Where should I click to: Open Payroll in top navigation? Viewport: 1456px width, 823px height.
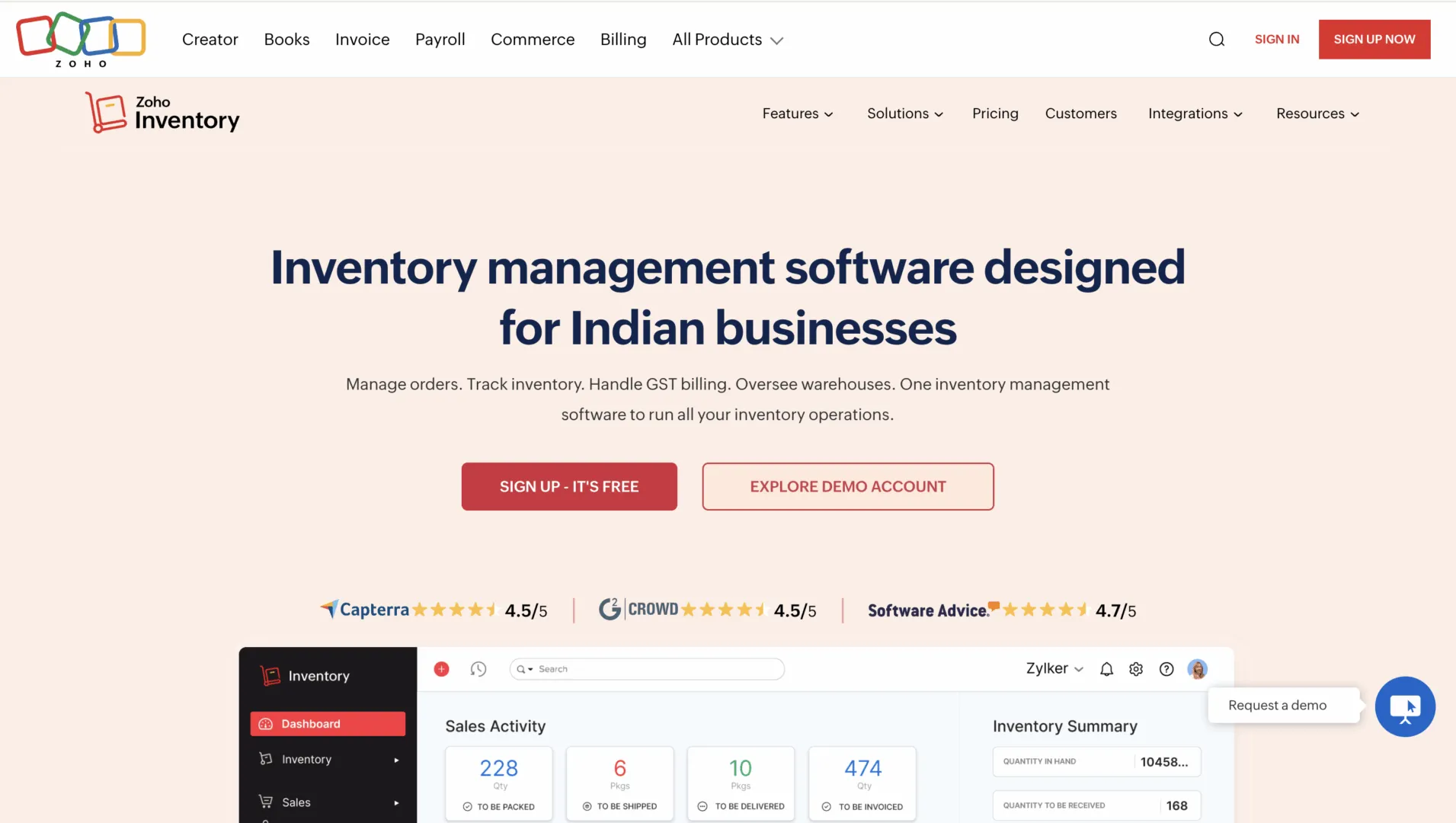tap(440, 40)
